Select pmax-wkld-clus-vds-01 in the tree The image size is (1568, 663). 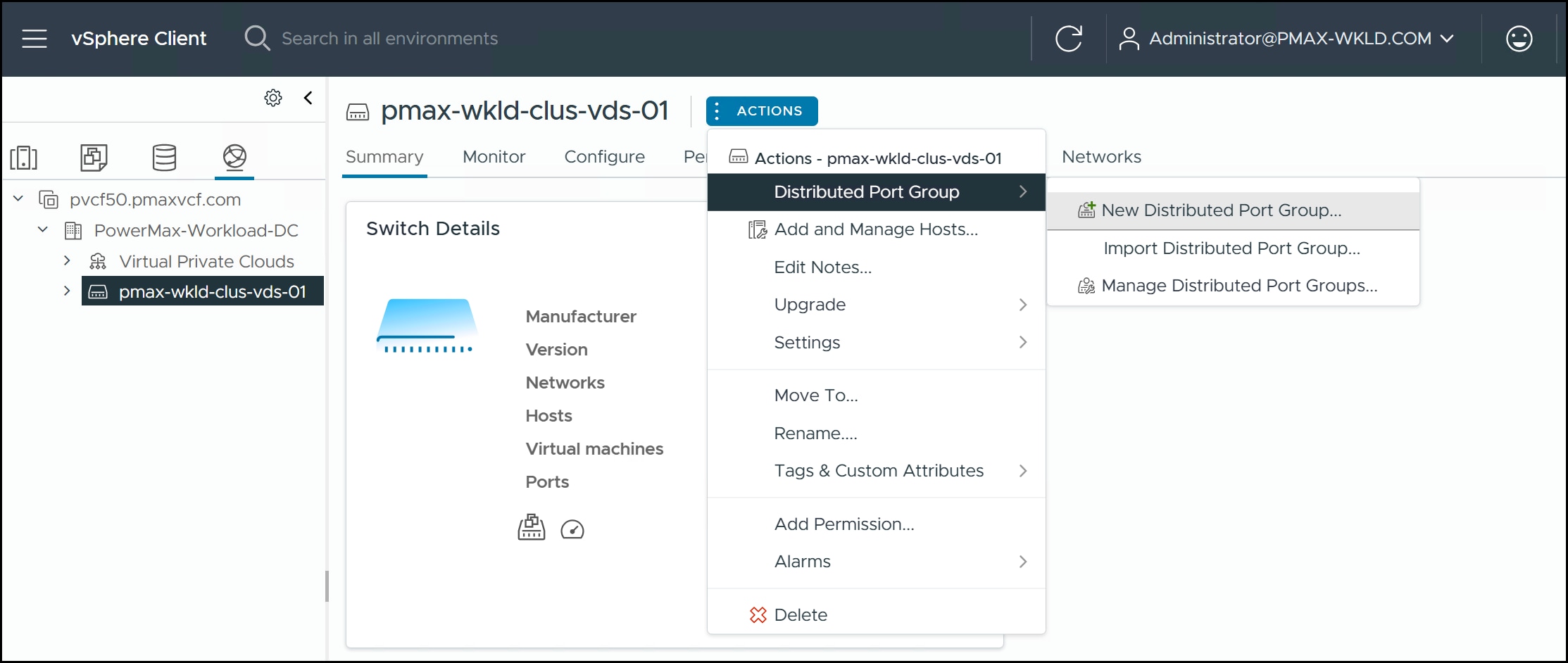click(212, 291)
